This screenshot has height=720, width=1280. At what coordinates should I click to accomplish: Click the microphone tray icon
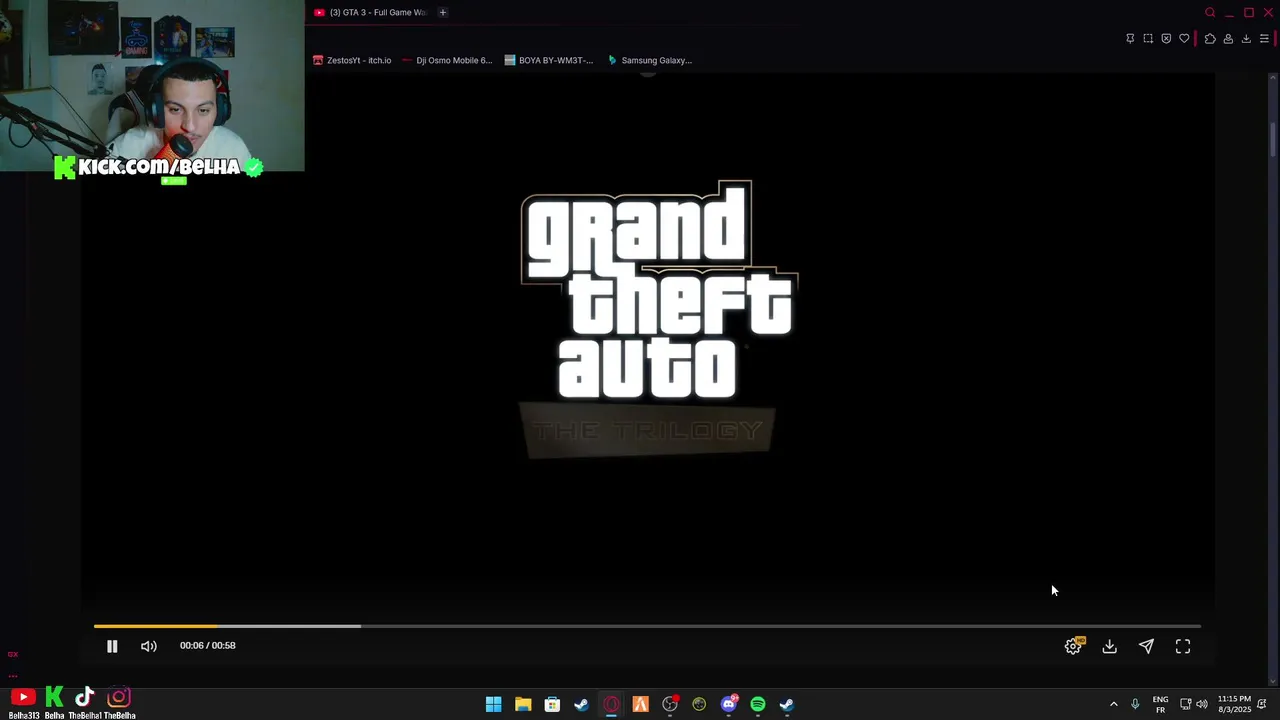point(1135,705)
